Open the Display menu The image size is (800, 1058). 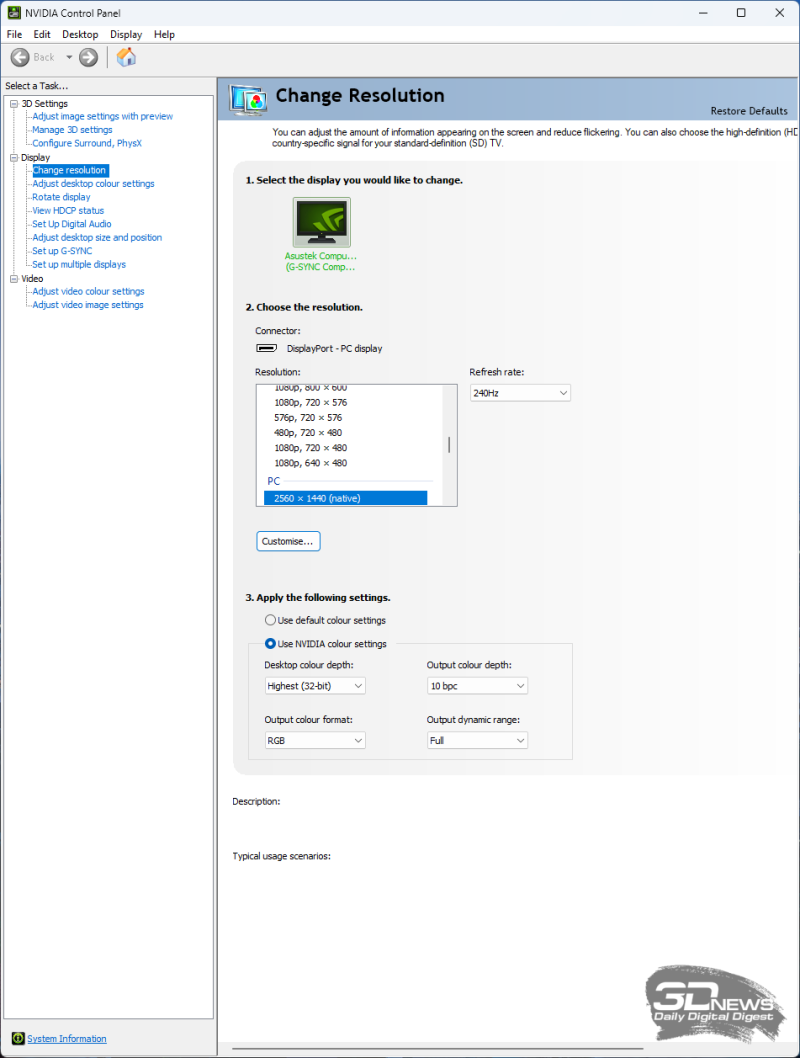click(x=126, y=34)
